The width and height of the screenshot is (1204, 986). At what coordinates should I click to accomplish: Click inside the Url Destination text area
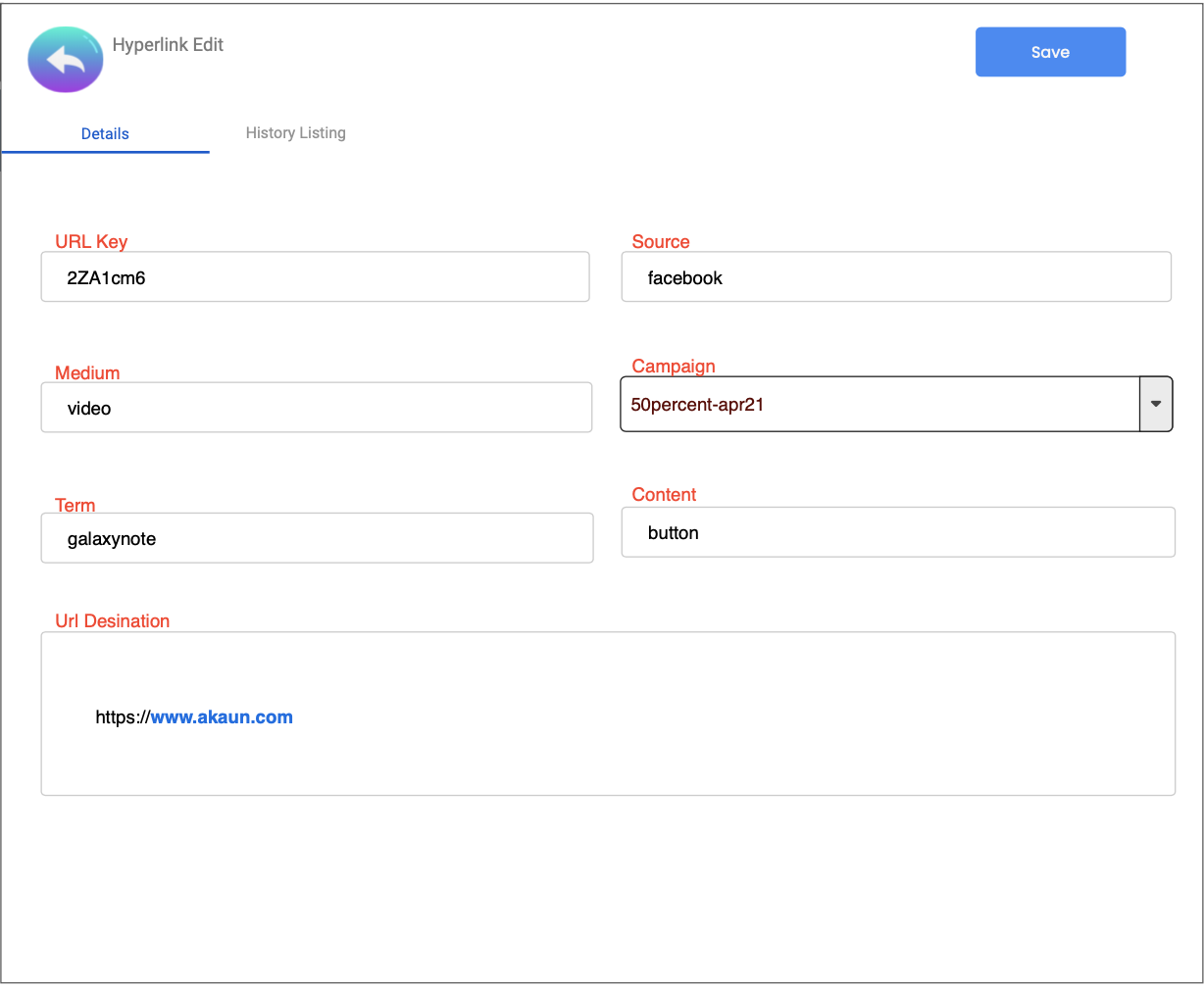tap(608, 755)
